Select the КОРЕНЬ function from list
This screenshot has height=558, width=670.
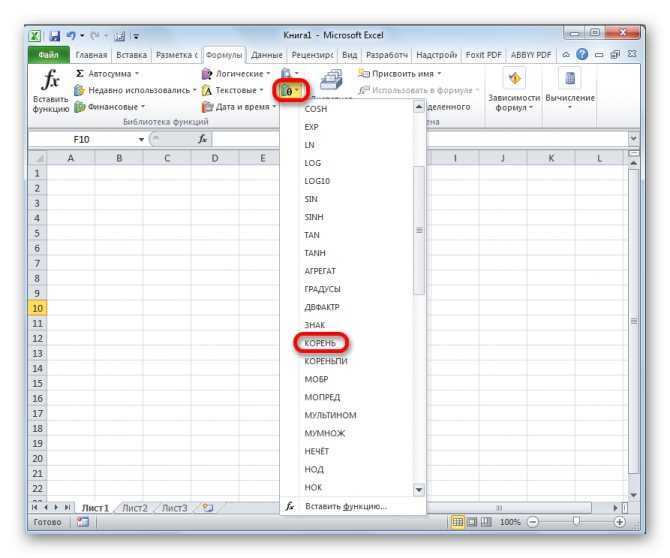click(320, 343)
